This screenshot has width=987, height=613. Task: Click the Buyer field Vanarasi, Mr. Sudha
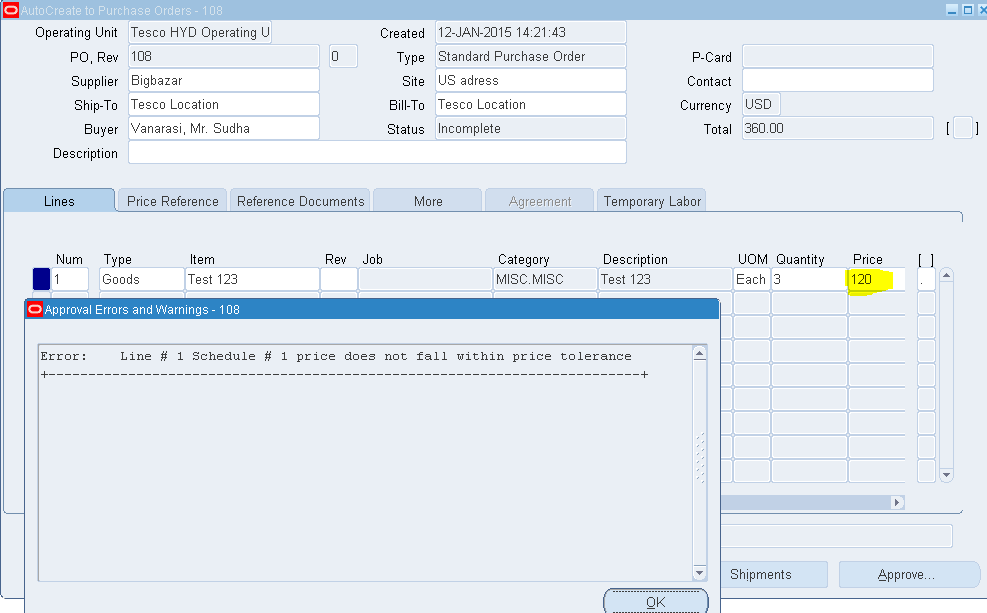223,128
